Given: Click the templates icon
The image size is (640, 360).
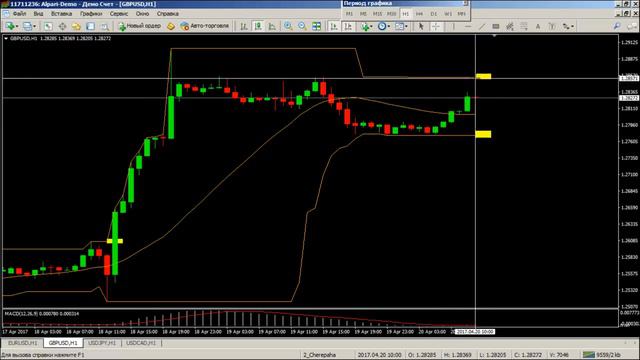Looking at the screenshot, I should click(x=399, y=26).
